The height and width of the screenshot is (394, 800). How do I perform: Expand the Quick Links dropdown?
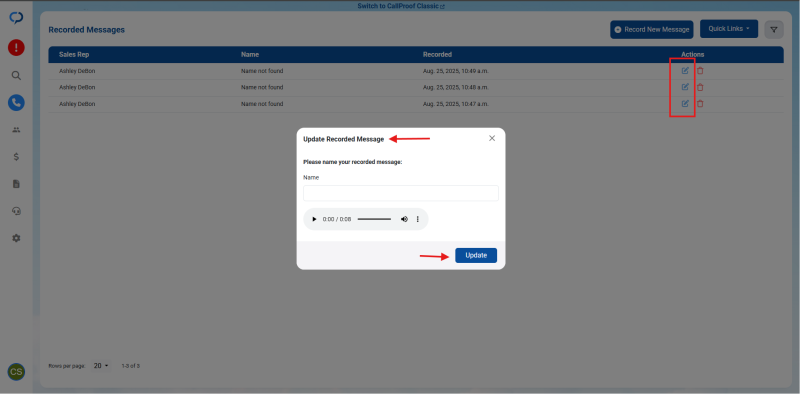(729, 29)
